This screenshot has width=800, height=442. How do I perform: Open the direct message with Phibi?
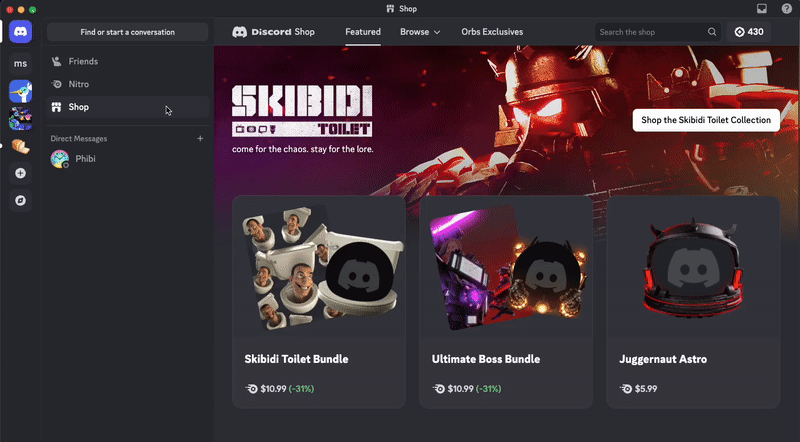click(128, 159)
